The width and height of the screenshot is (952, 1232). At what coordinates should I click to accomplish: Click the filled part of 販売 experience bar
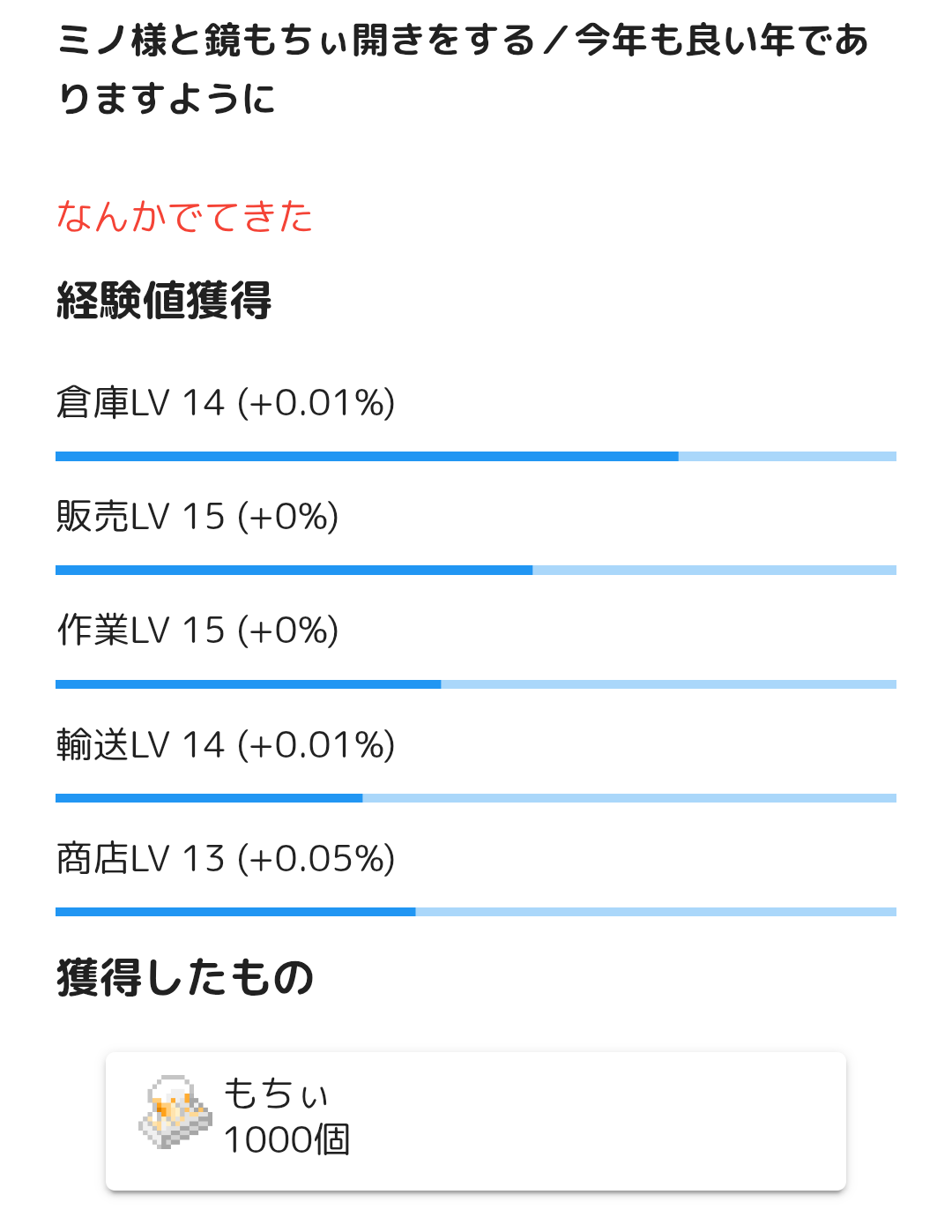pos(294,571)
